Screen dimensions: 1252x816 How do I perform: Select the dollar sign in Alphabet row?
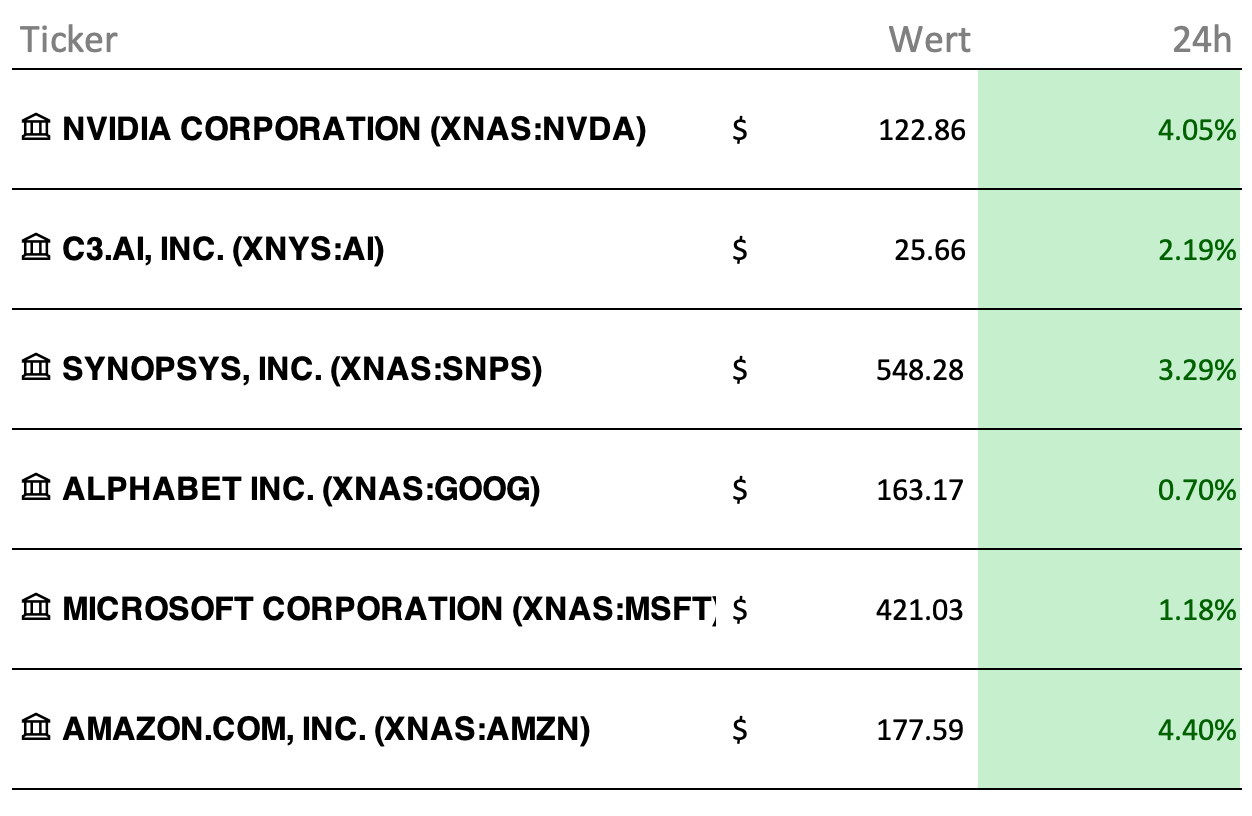tap(739, 490)
